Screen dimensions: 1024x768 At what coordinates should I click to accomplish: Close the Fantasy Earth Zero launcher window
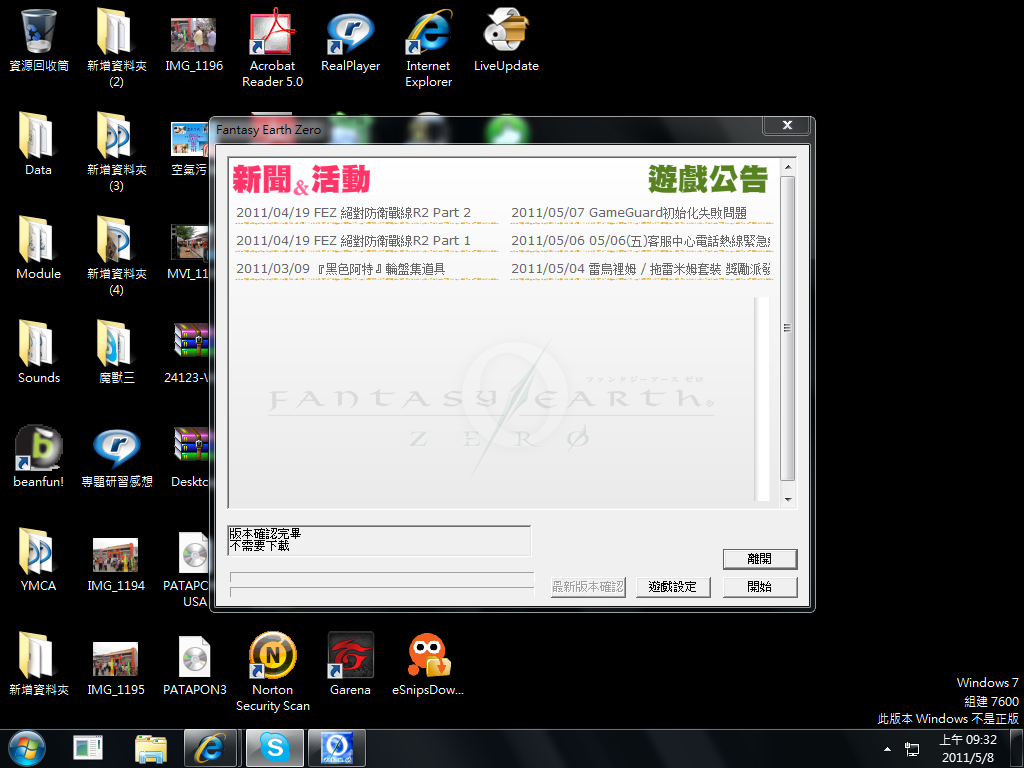coord(787,125)
